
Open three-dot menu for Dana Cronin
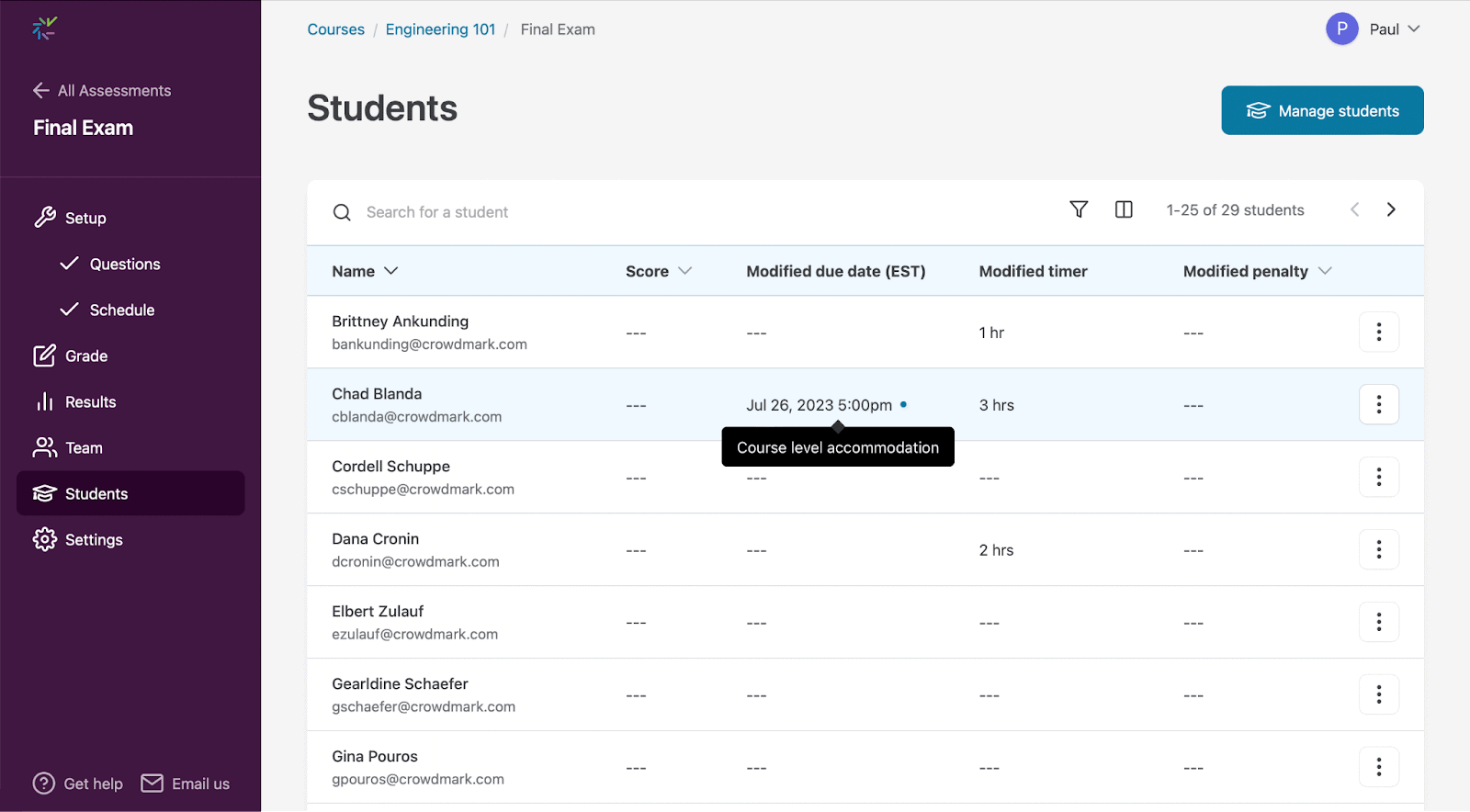1378,550
